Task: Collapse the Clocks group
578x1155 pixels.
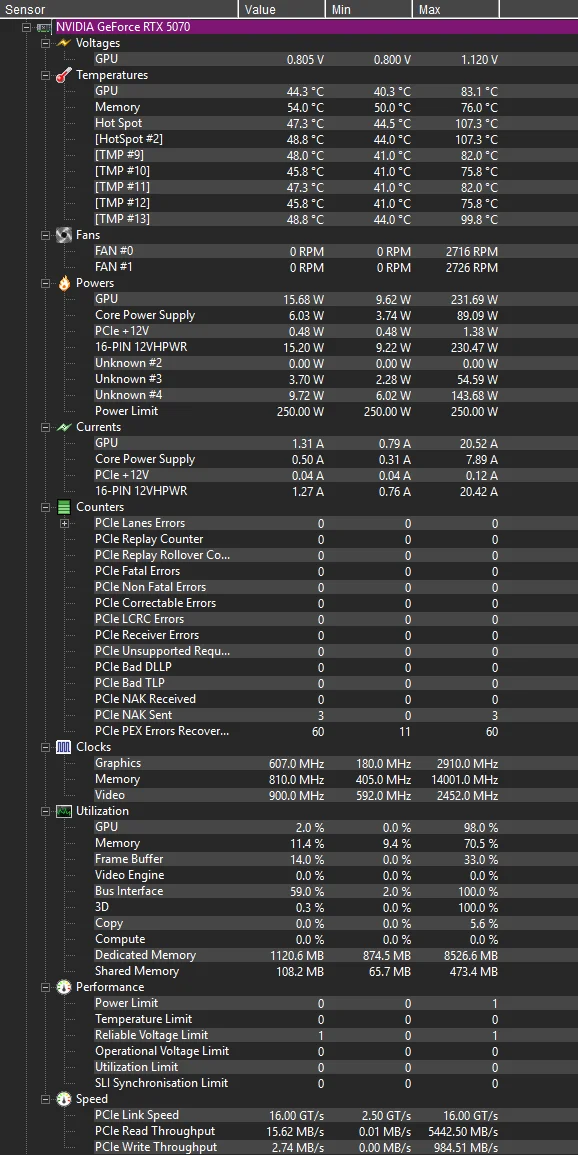Action: [46, 747]
